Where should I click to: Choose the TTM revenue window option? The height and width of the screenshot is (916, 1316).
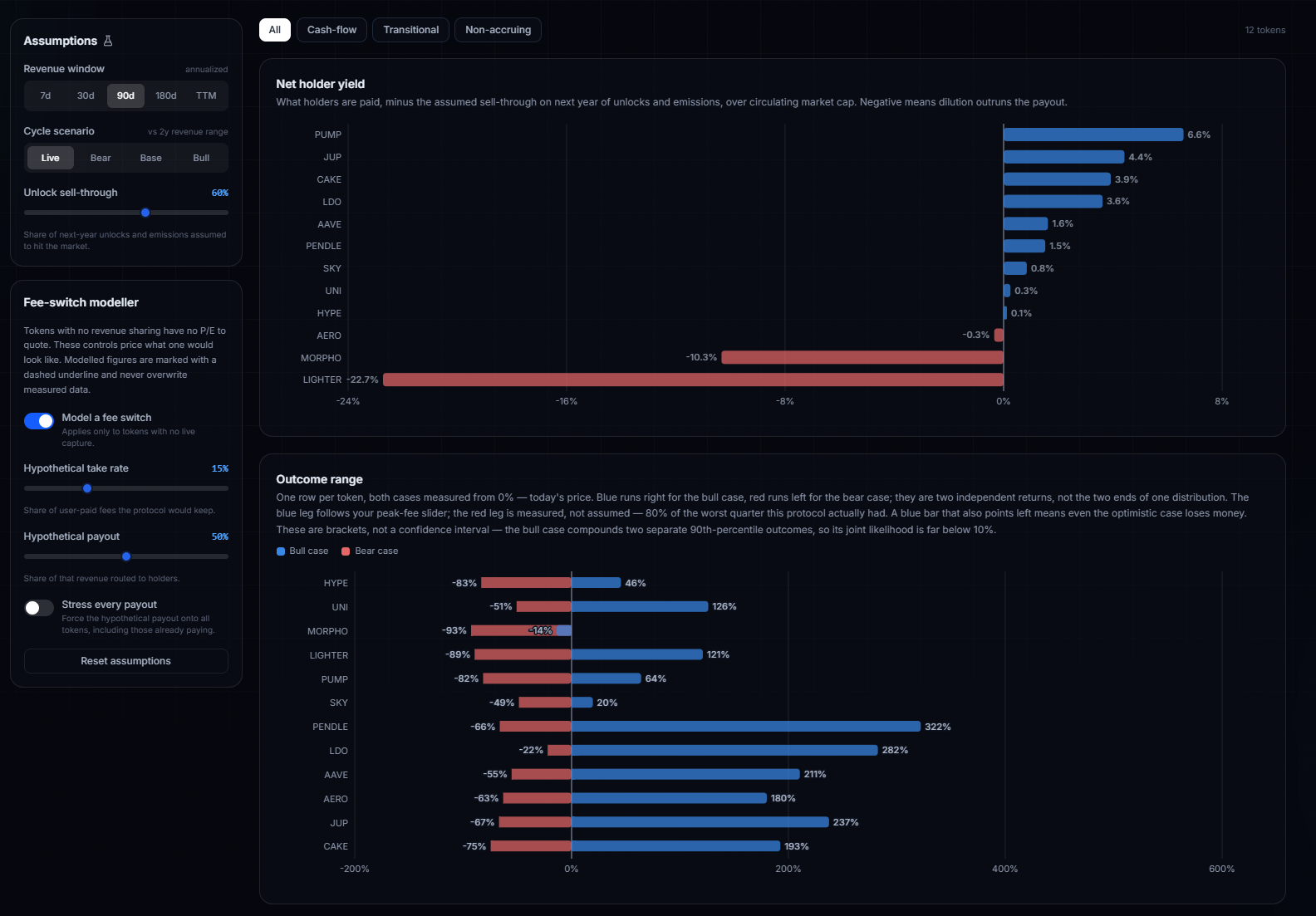(x=206, y=96)
